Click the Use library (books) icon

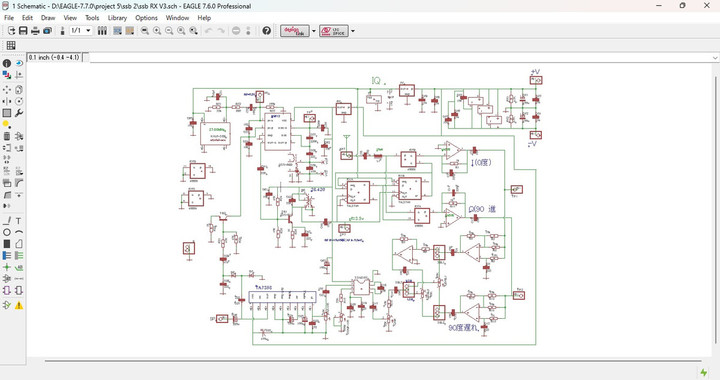pyautogui.click(x=102, y=31)
